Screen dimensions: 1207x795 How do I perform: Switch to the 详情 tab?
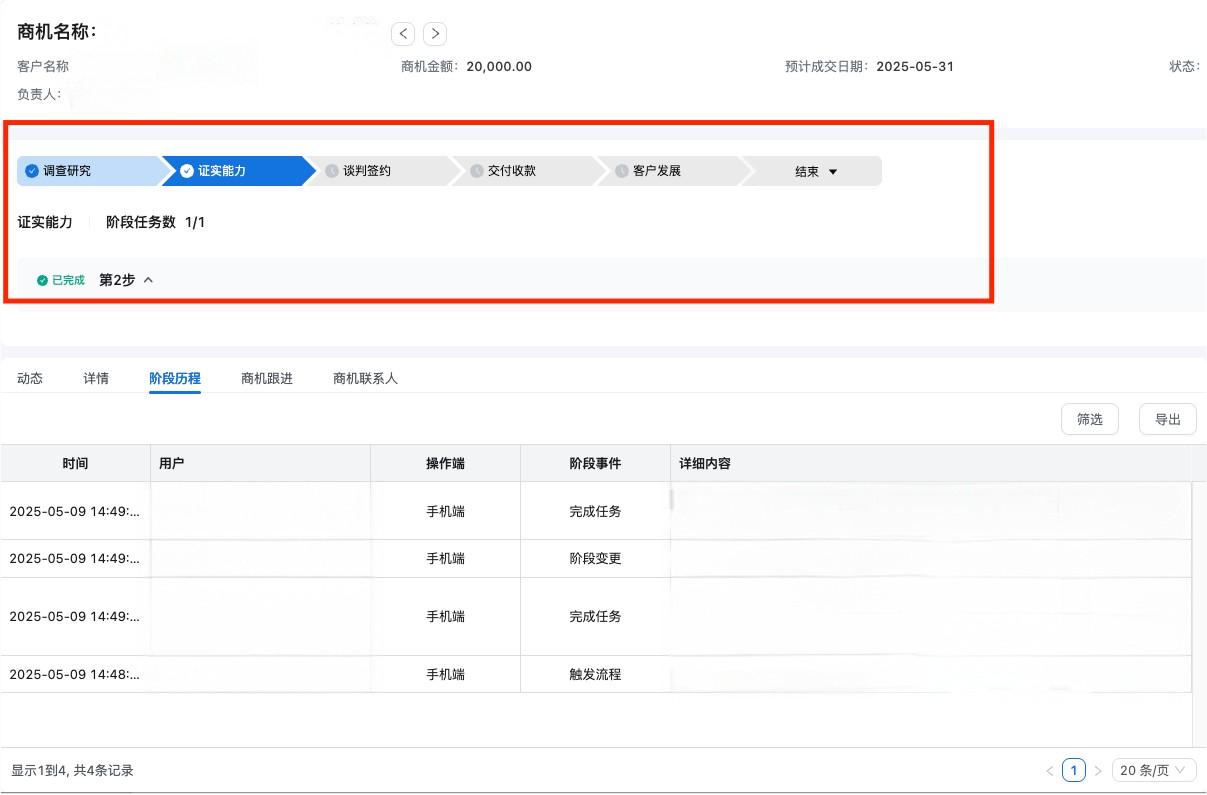coord(95,378)
